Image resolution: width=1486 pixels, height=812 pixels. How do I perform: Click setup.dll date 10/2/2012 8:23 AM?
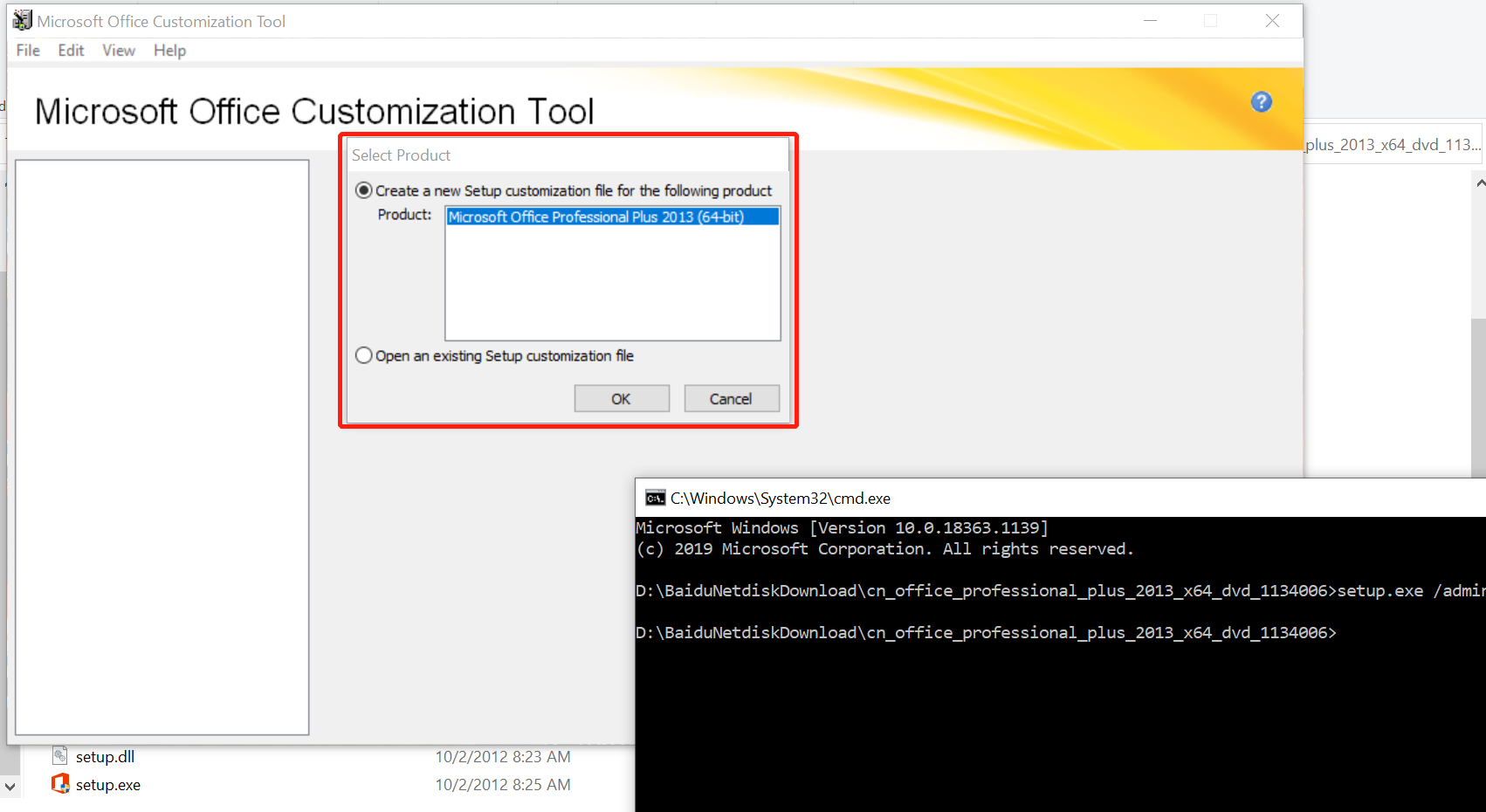pyautogui.click(x=503, y=756)
